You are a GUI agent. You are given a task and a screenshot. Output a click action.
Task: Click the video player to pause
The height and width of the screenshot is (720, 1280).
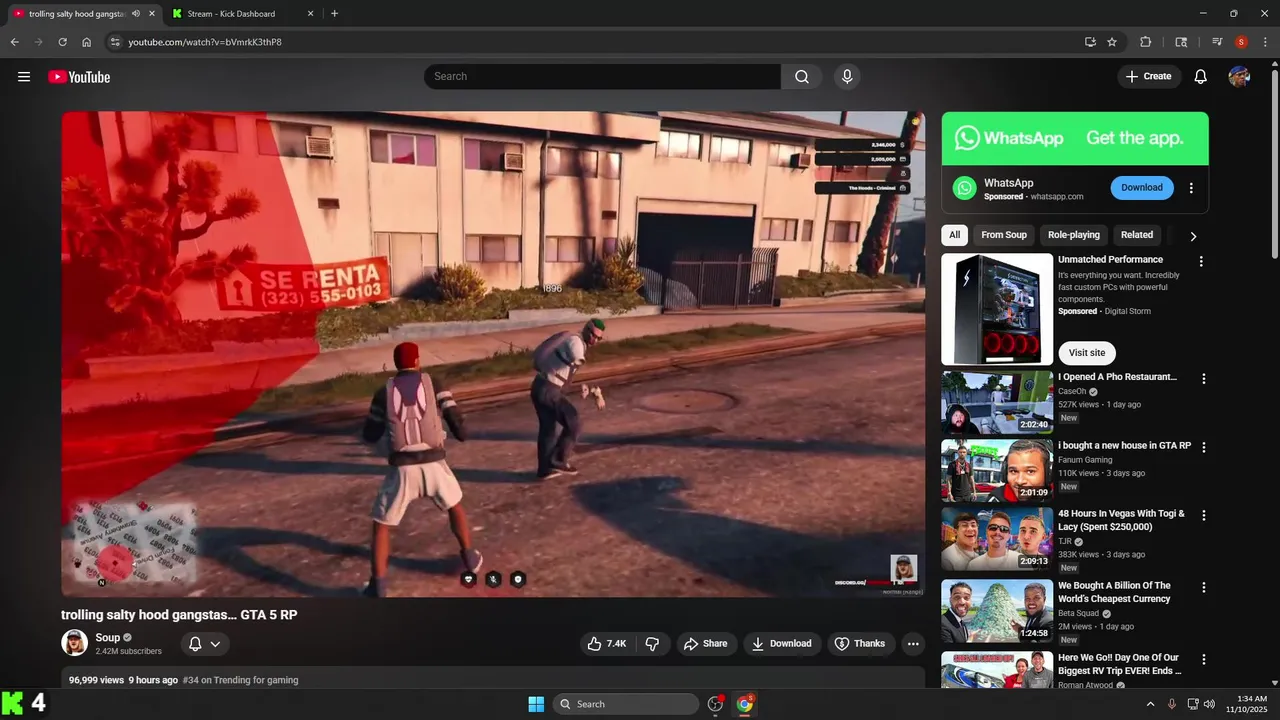tap(493, 354)
